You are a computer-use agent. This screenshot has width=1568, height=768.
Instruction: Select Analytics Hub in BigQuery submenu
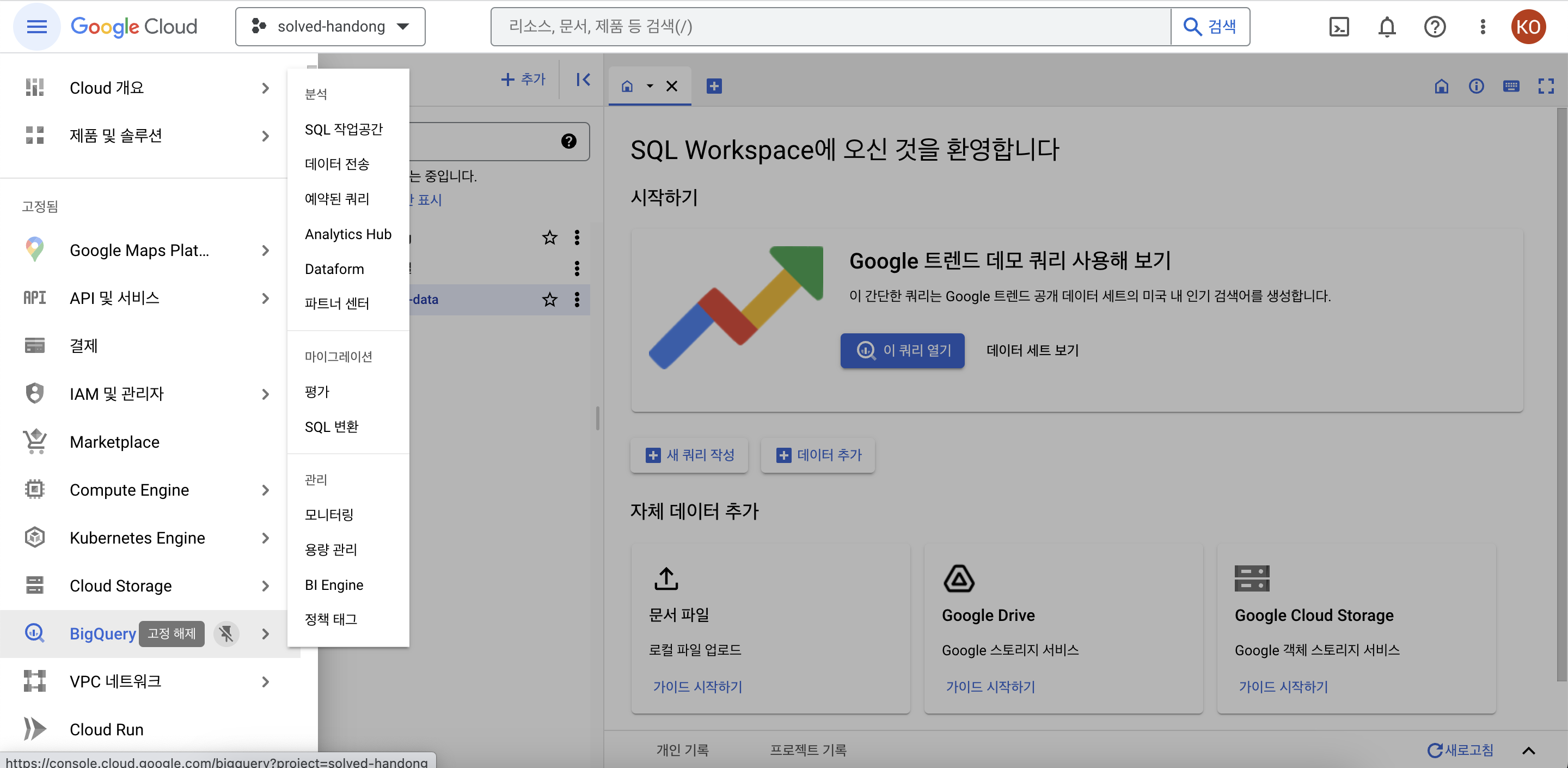(x=348, y=234)
